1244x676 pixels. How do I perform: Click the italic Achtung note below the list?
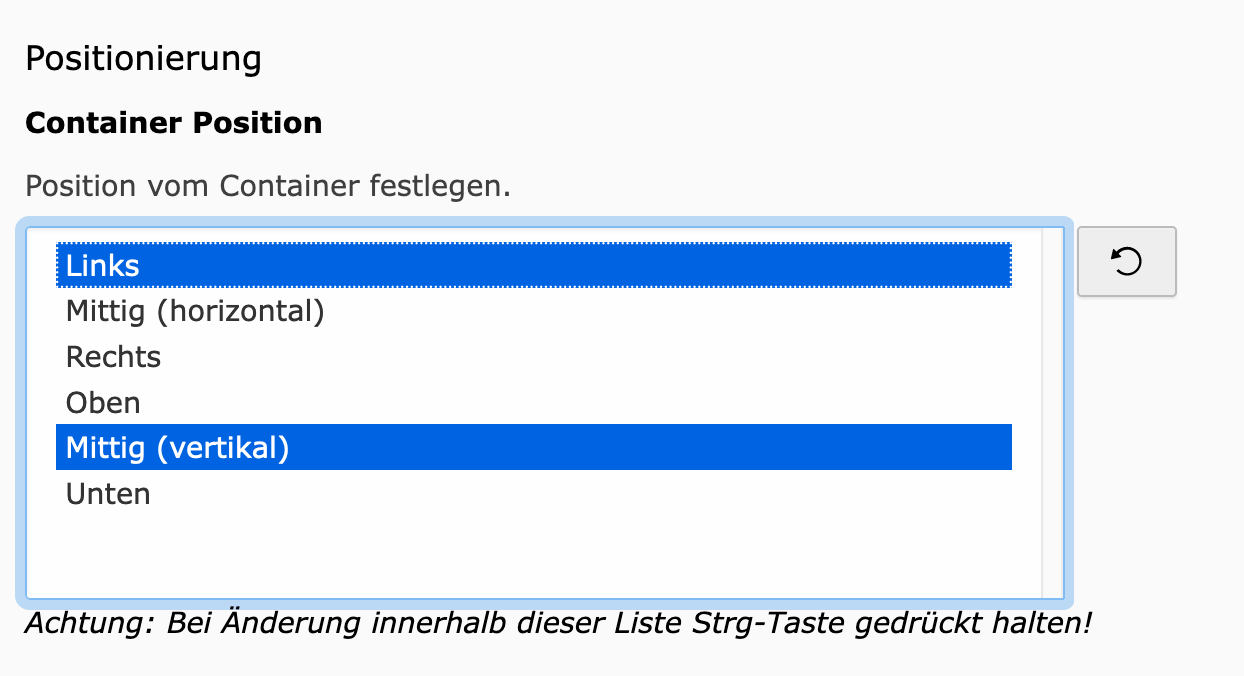pos(558,624)
